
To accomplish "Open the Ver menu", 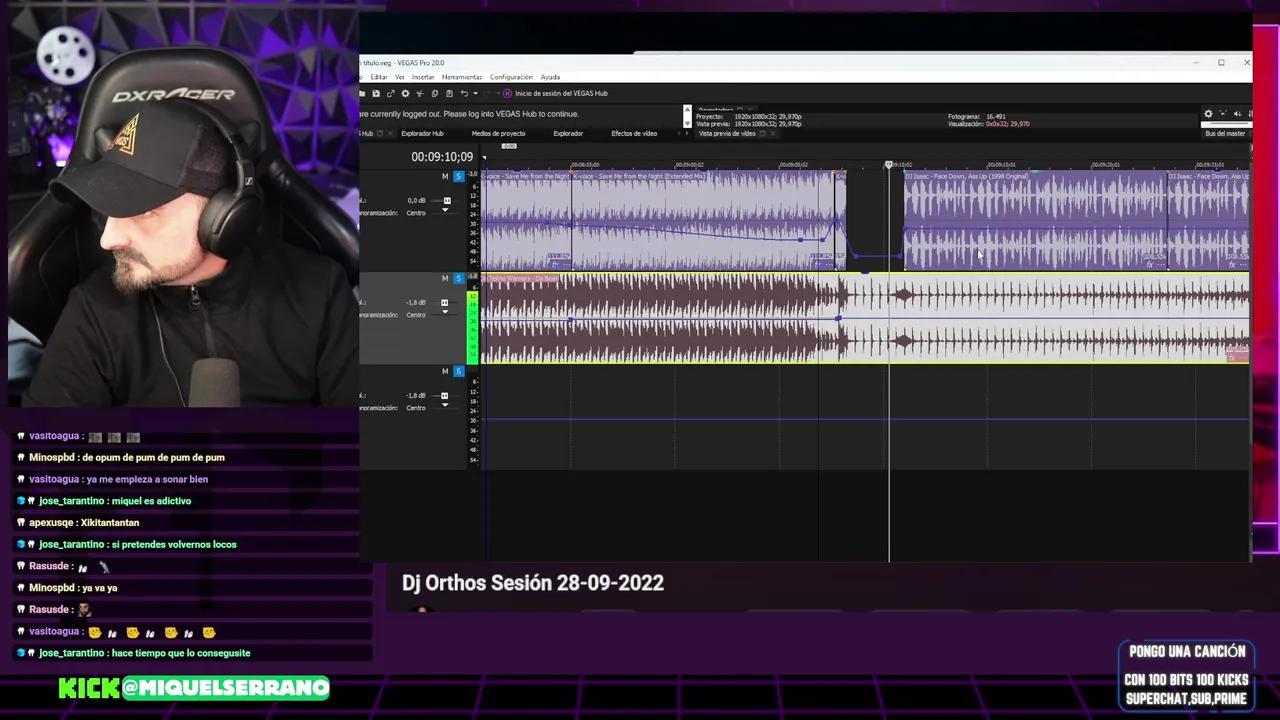I will click(400, 77).
